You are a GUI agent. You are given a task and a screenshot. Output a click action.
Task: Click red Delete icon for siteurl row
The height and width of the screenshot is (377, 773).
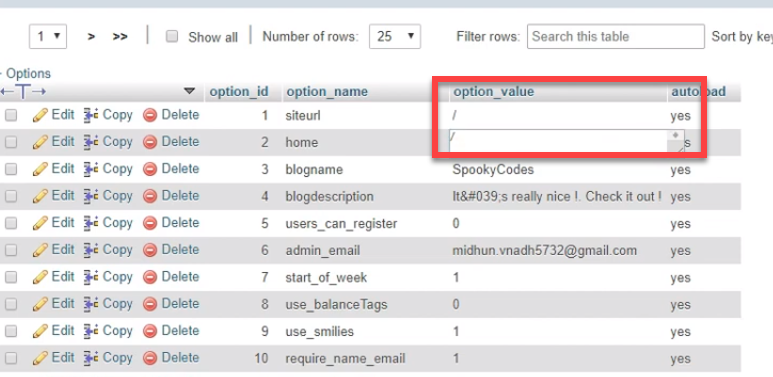click(150, 115)
